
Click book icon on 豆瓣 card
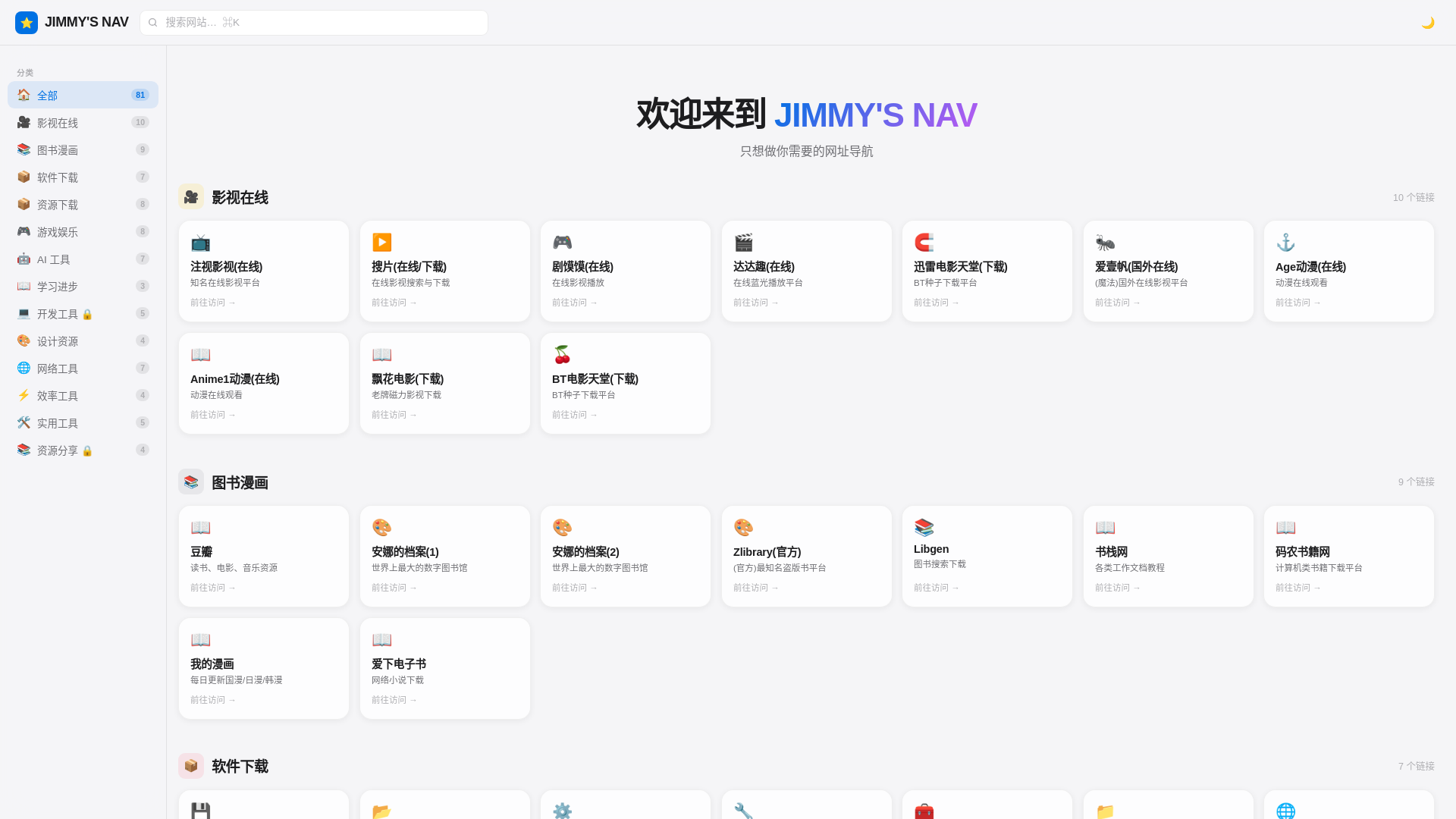click(200, 528)
